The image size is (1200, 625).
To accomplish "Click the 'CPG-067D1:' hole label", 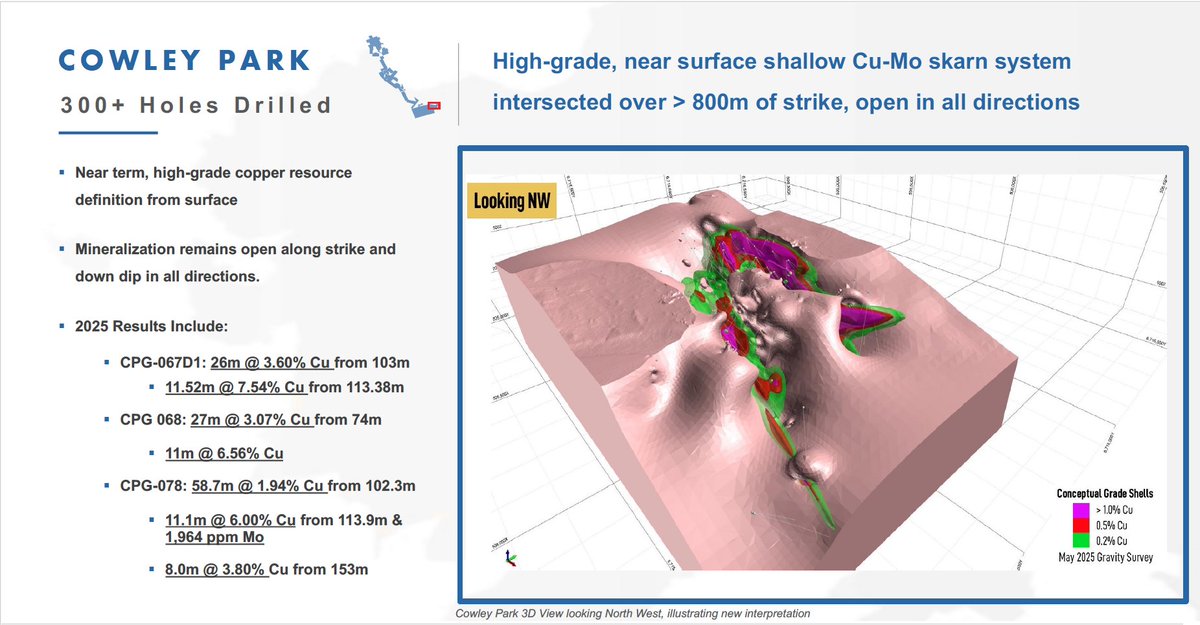I will click(164, 361).
